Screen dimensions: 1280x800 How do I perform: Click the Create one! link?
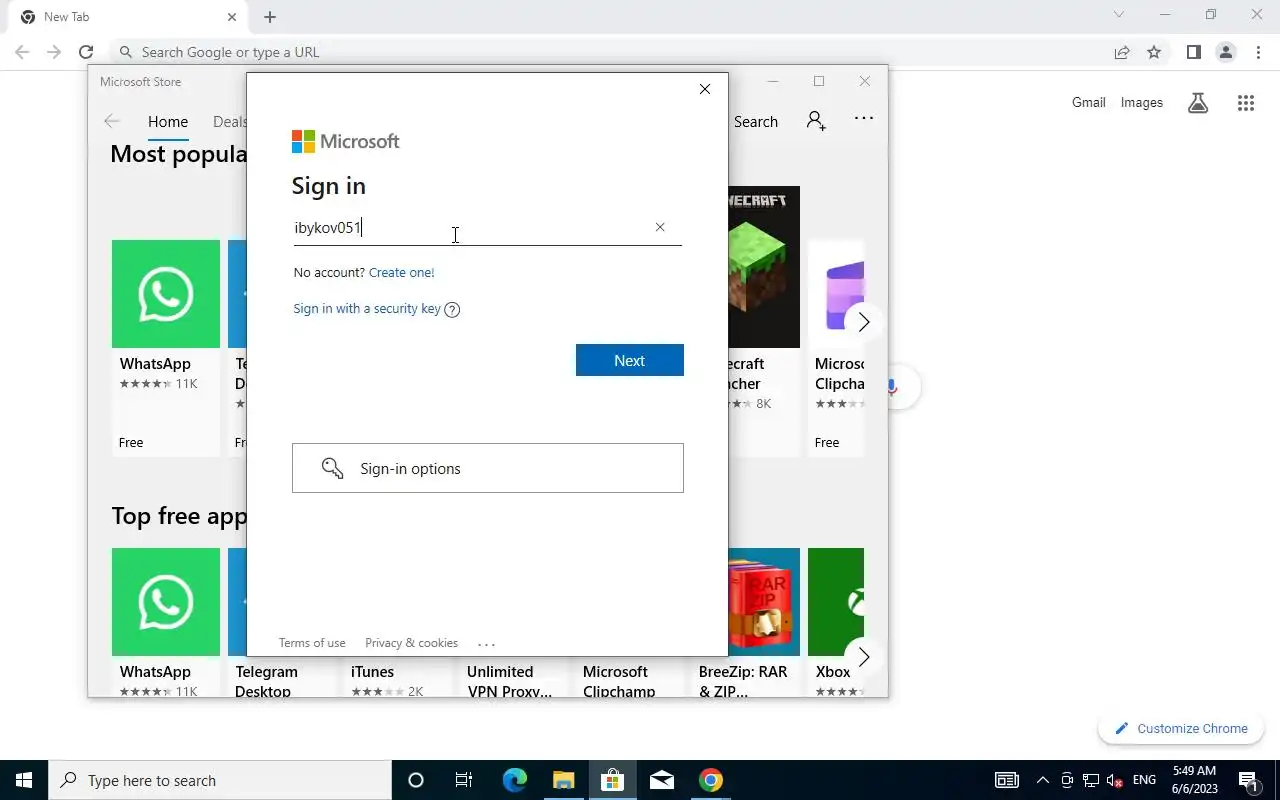(402, 272)
